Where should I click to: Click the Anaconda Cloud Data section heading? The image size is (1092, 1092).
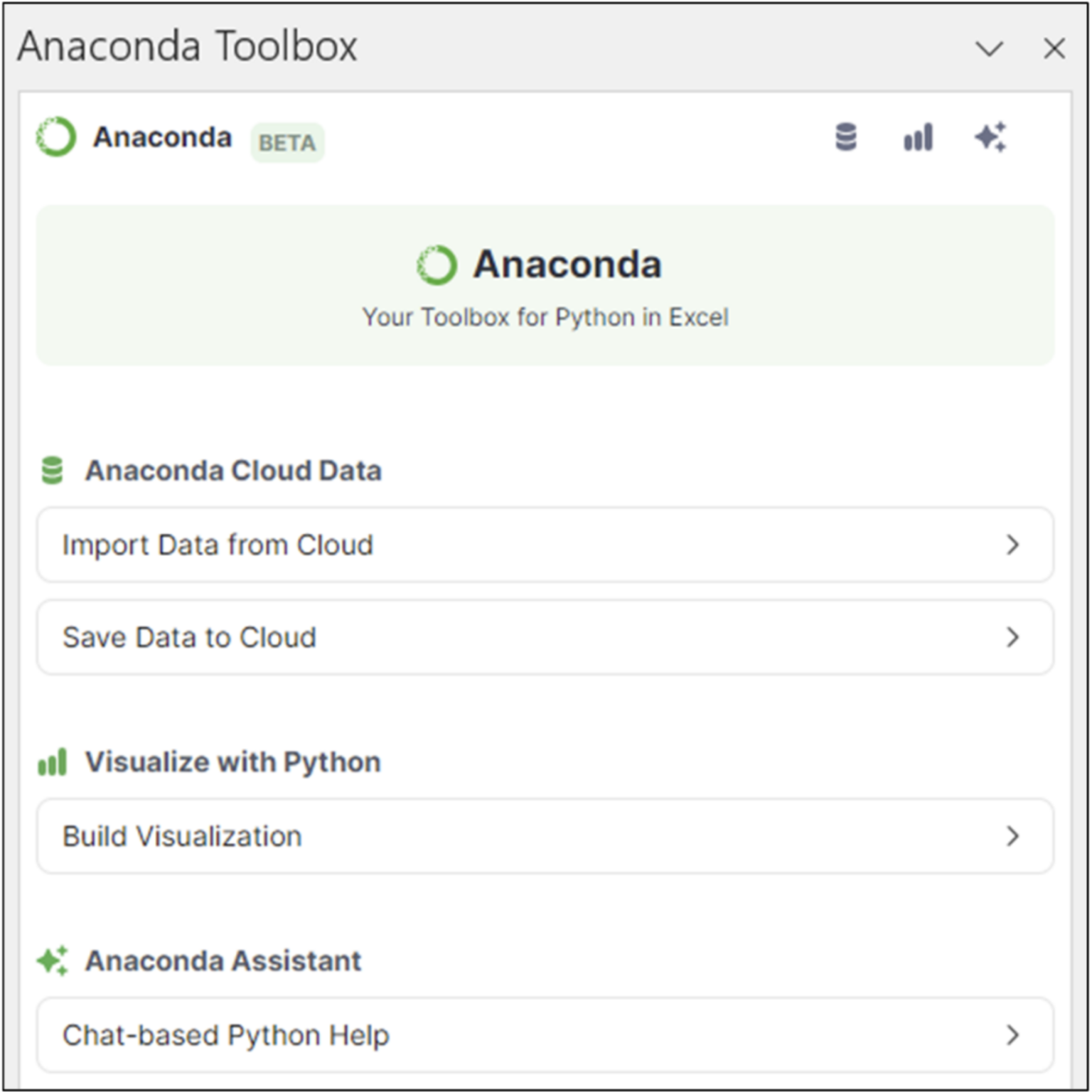(234, 469)
